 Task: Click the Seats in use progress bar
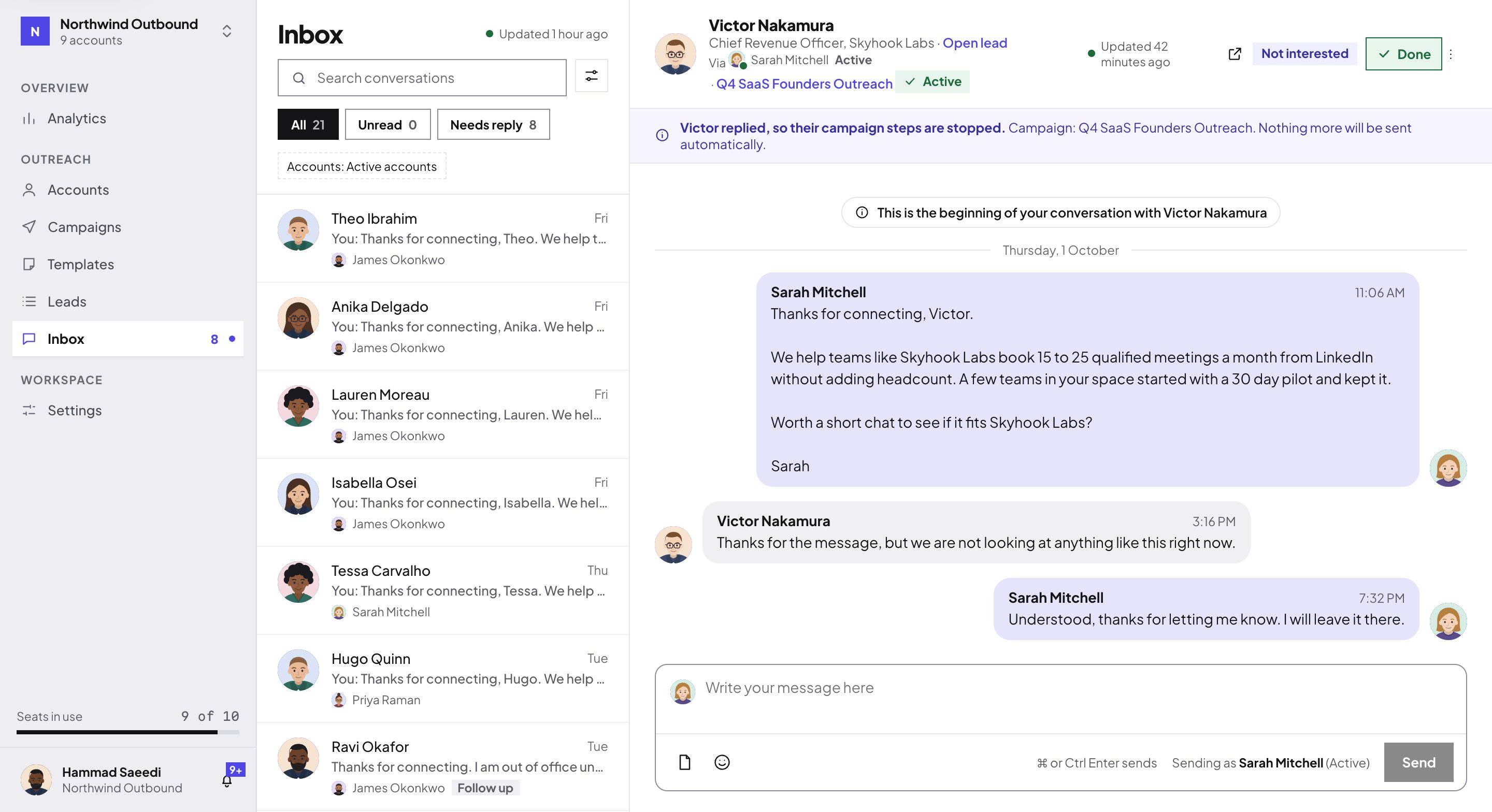click(x=127, y=732)
